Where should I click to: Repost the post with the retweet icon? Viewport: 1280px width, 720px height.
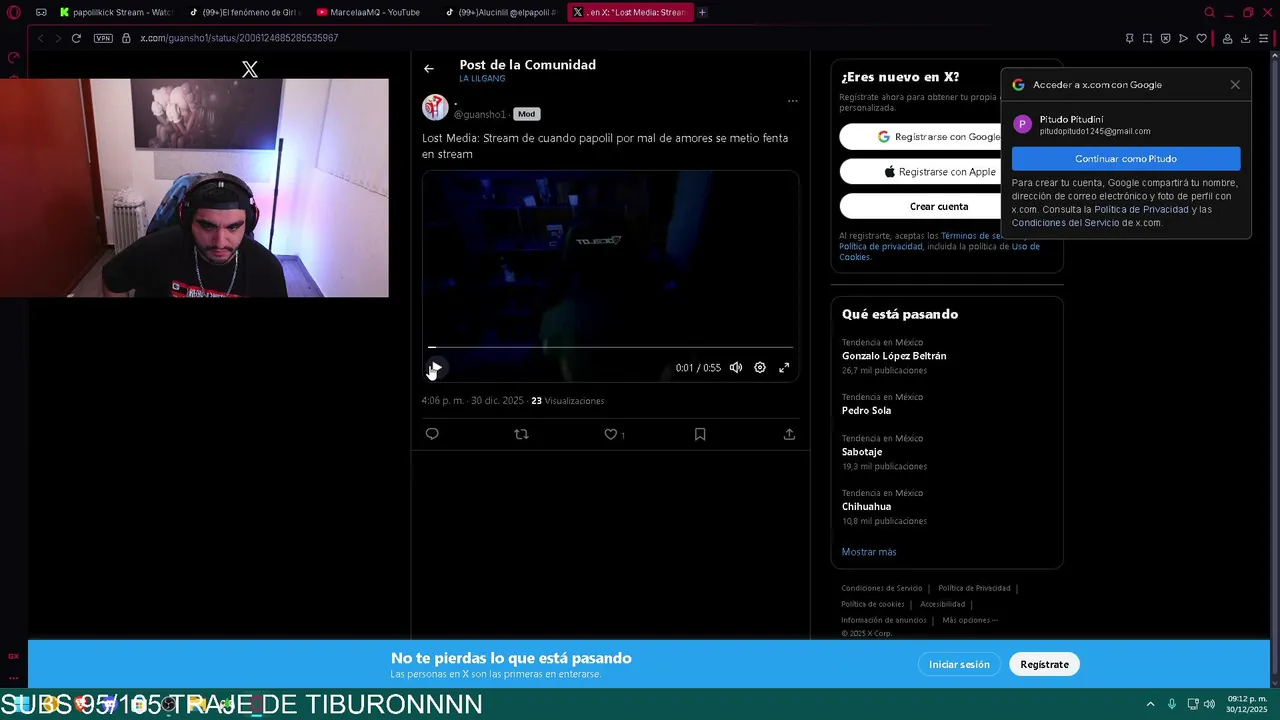pos(521,434)
